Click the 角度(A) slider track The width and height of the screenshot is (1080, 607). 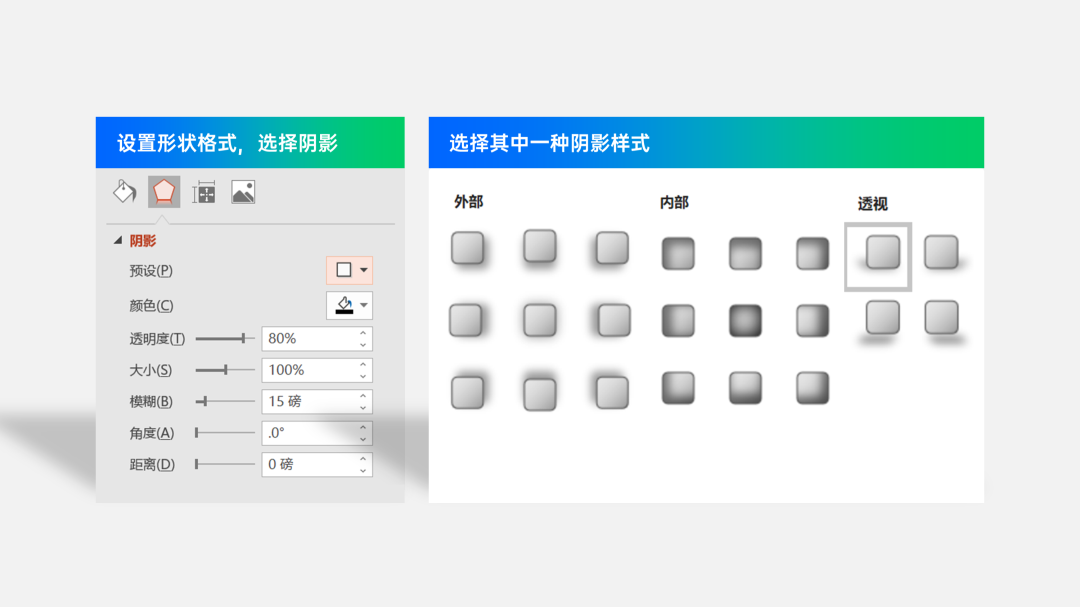click(x=225, y=433)
